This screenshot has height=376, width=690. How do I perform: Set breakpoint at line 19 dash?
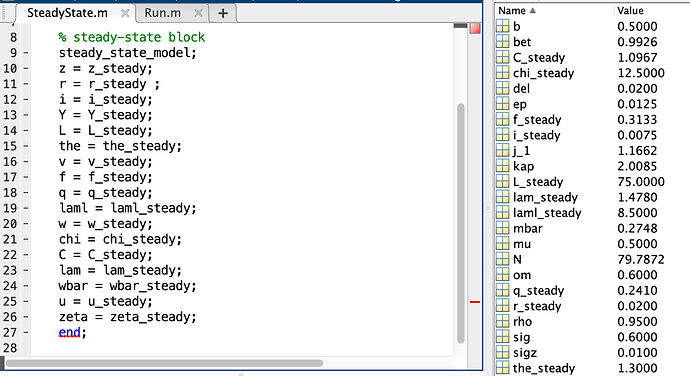pos(26,208)
